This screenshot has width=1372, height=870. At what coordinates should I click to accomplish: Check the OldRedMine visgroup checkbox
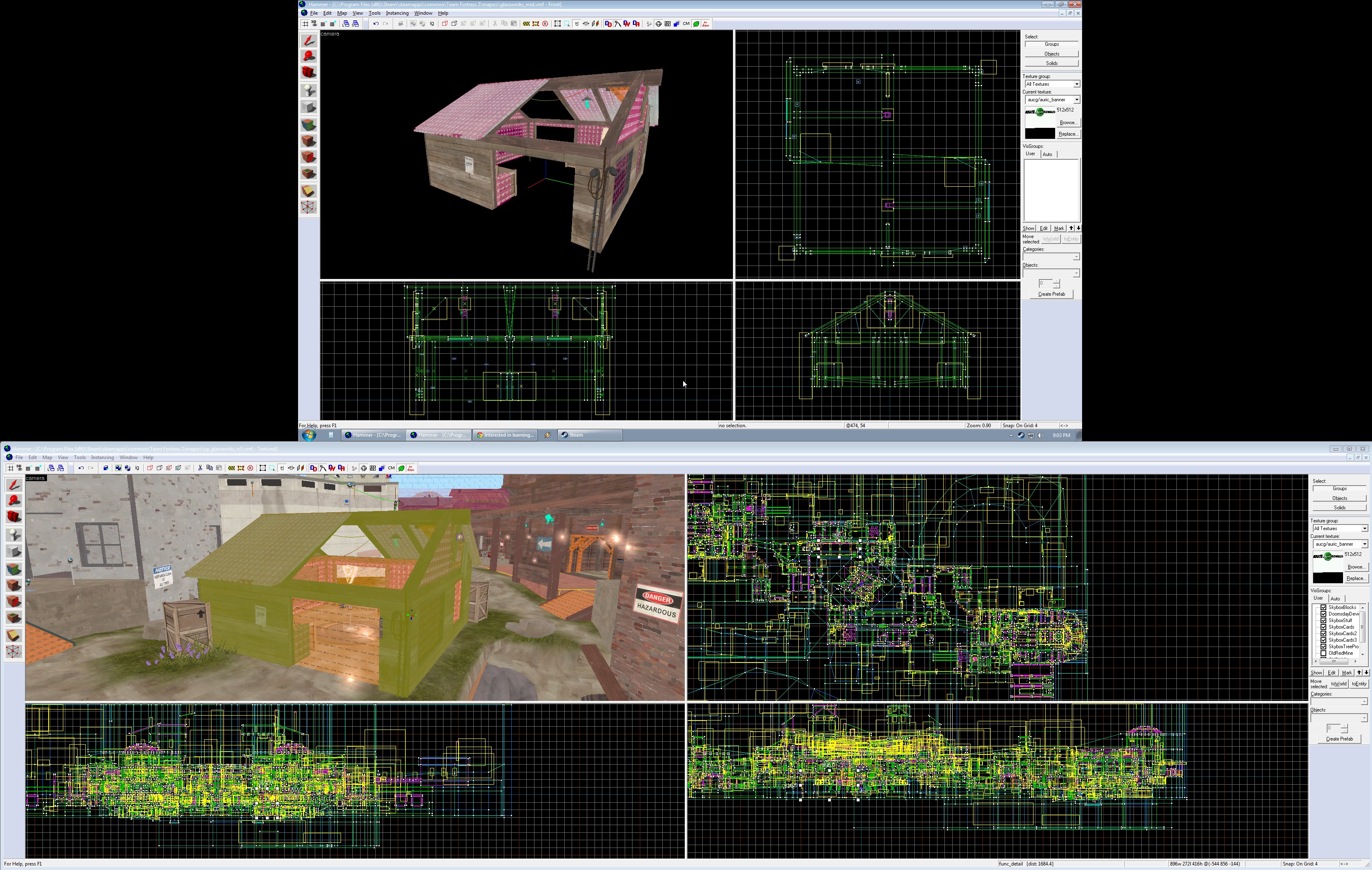click(1323, 654)
